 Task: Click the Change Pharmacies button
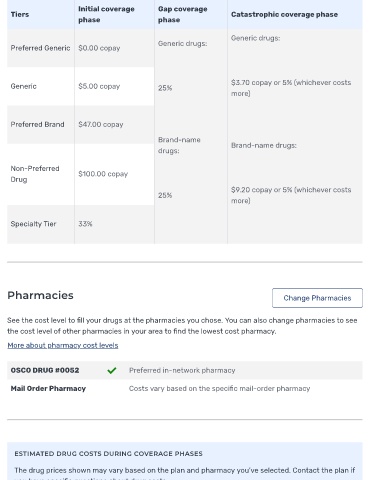click(317, 298)
